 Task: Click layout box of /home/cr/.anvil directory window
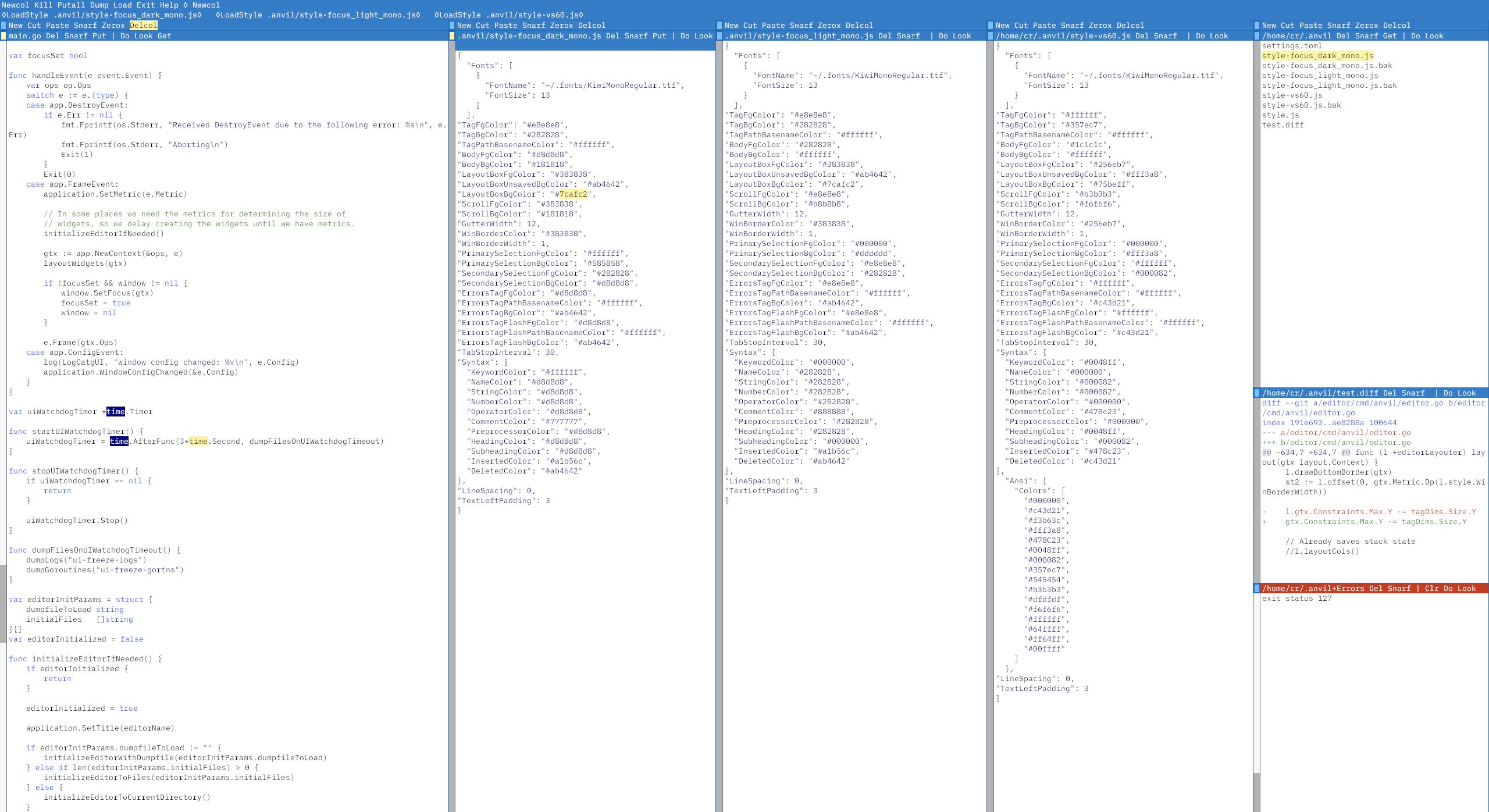[1257, 36]
